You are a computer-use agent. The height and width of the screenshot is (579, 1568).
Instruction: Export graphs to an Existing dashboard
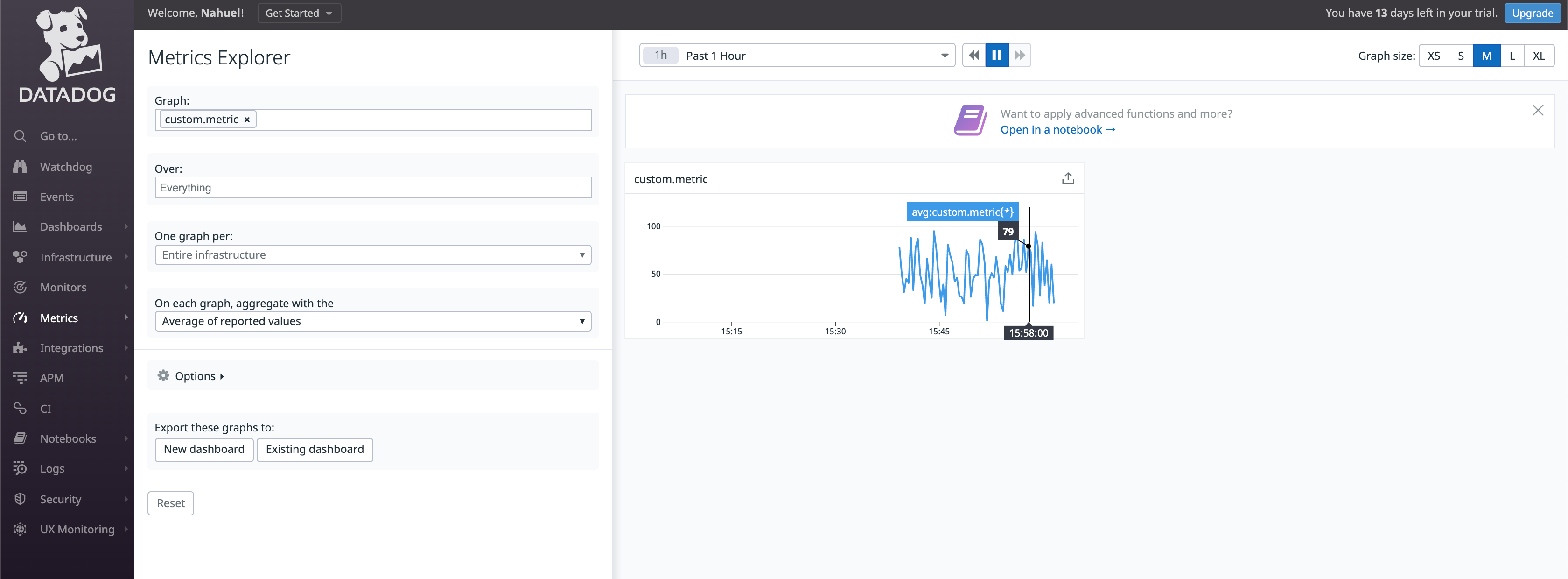click(315, 449)
